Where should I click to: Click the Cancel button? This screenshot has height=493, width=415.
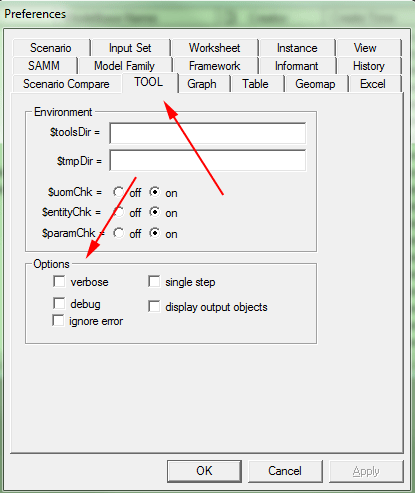pyautogui.click(x=285, y=471)
